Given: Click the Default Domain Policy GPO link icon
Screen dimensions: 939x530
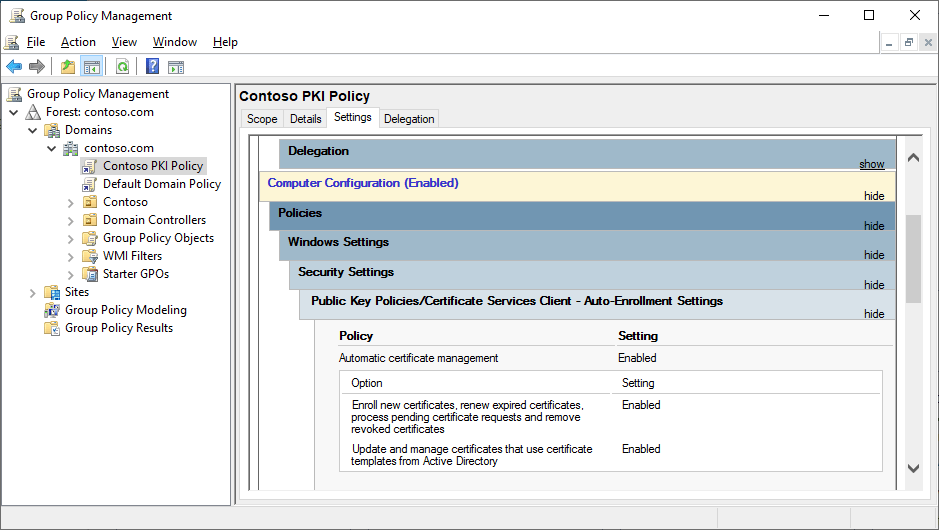Looking at the screenshot, I should [x=90, y=184].
